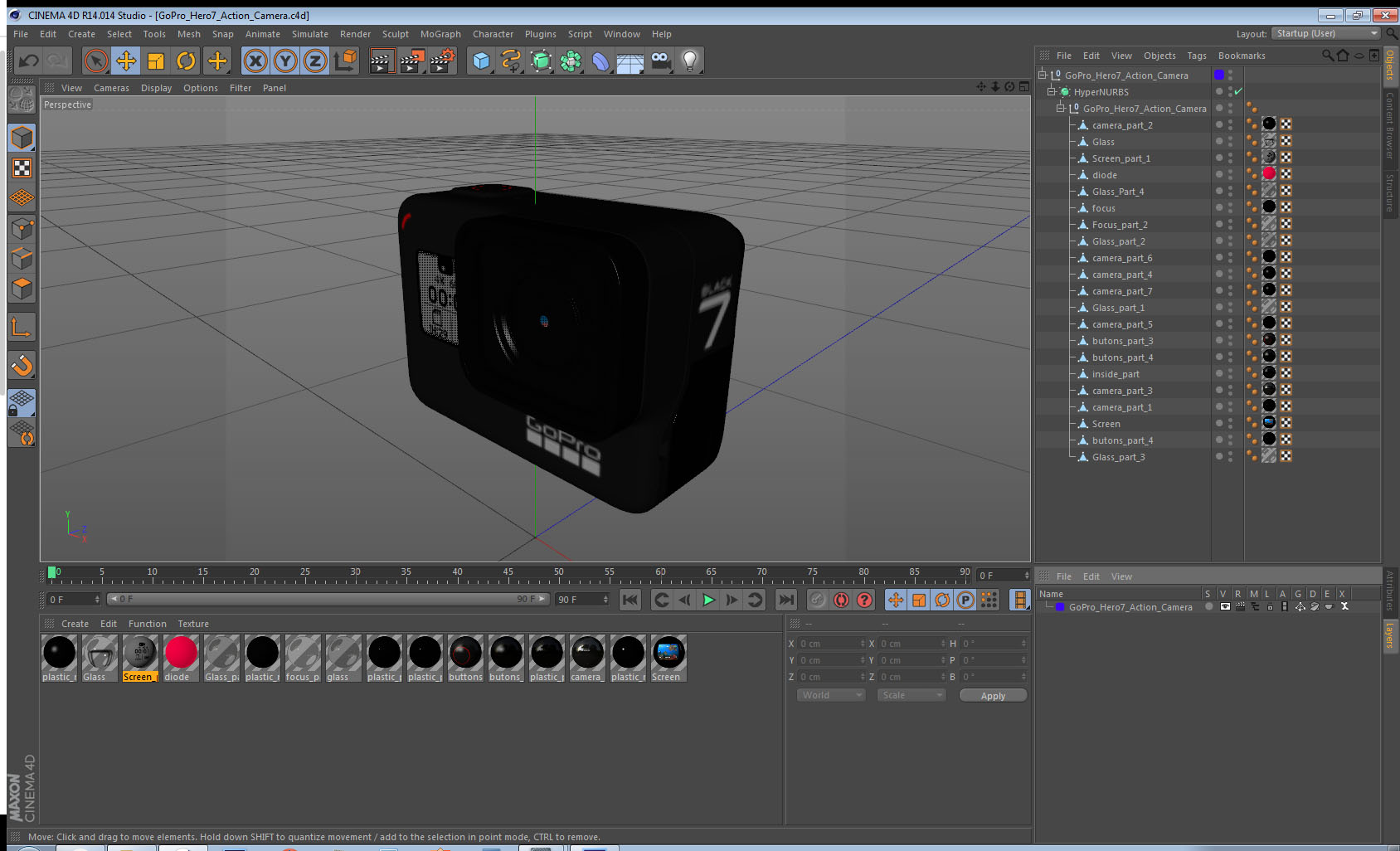
Task: Click frame 45 on the timeline ruler
Action: [508, 574]
